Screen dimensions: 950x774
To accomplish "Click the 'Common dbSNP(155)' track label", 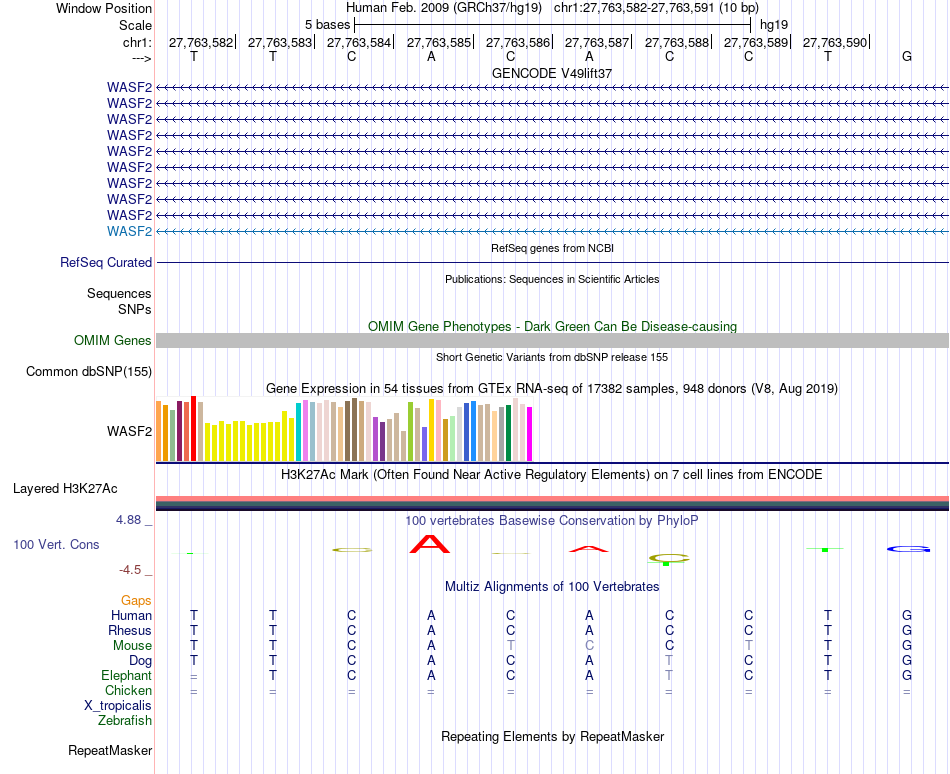I will 89,371.
